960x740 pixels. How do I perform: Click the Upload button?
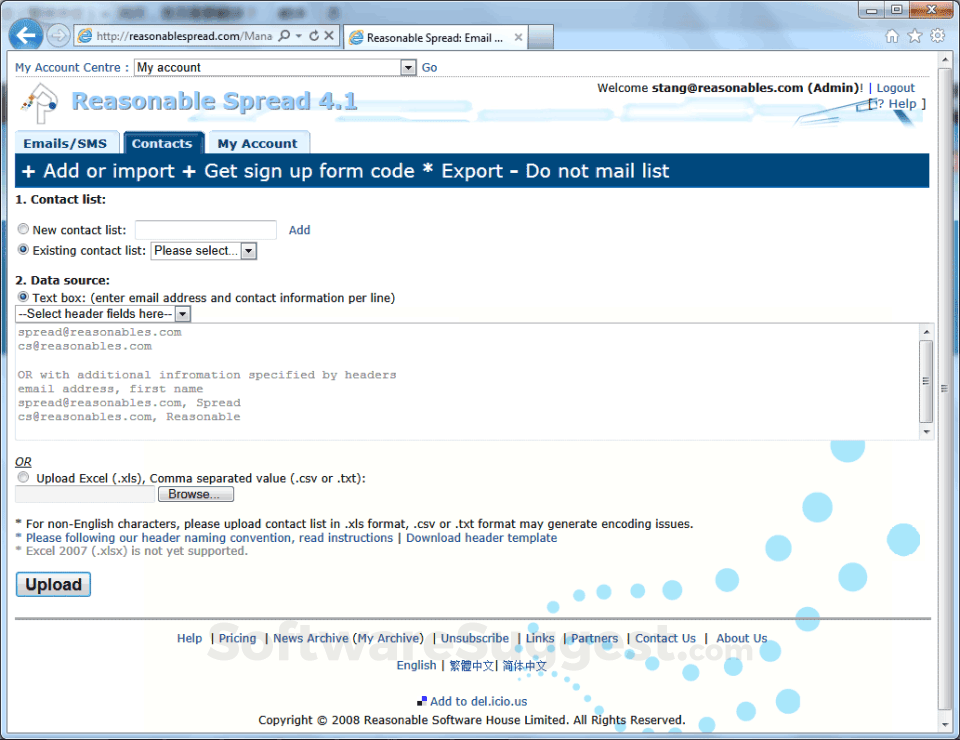53,585
